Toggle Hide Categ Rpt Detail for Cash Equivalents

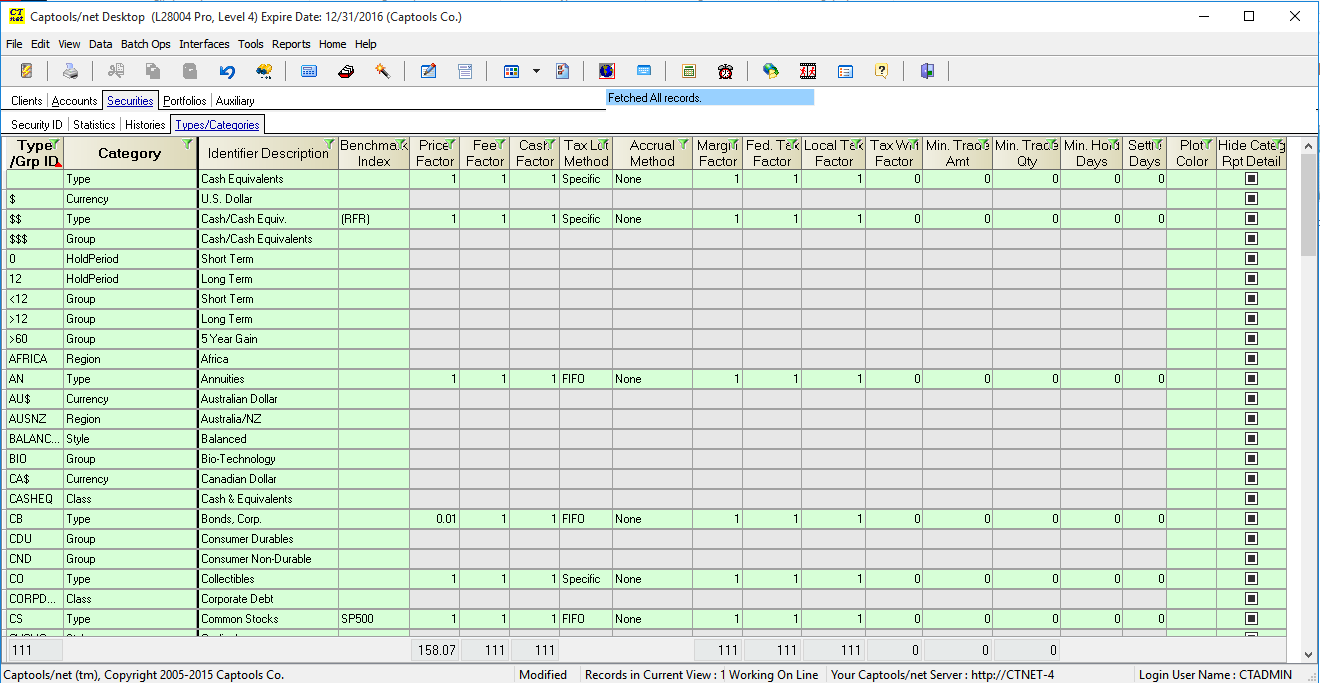[1251, 178]
